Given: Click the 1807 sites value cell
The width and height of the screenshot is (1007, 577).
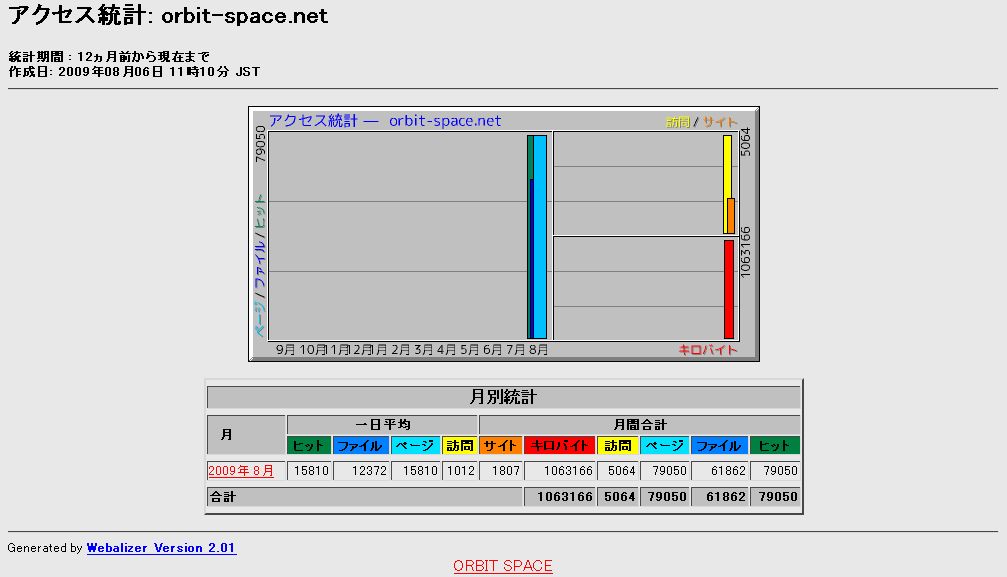Looking at the screenshot, I should (x=500, y=471).
